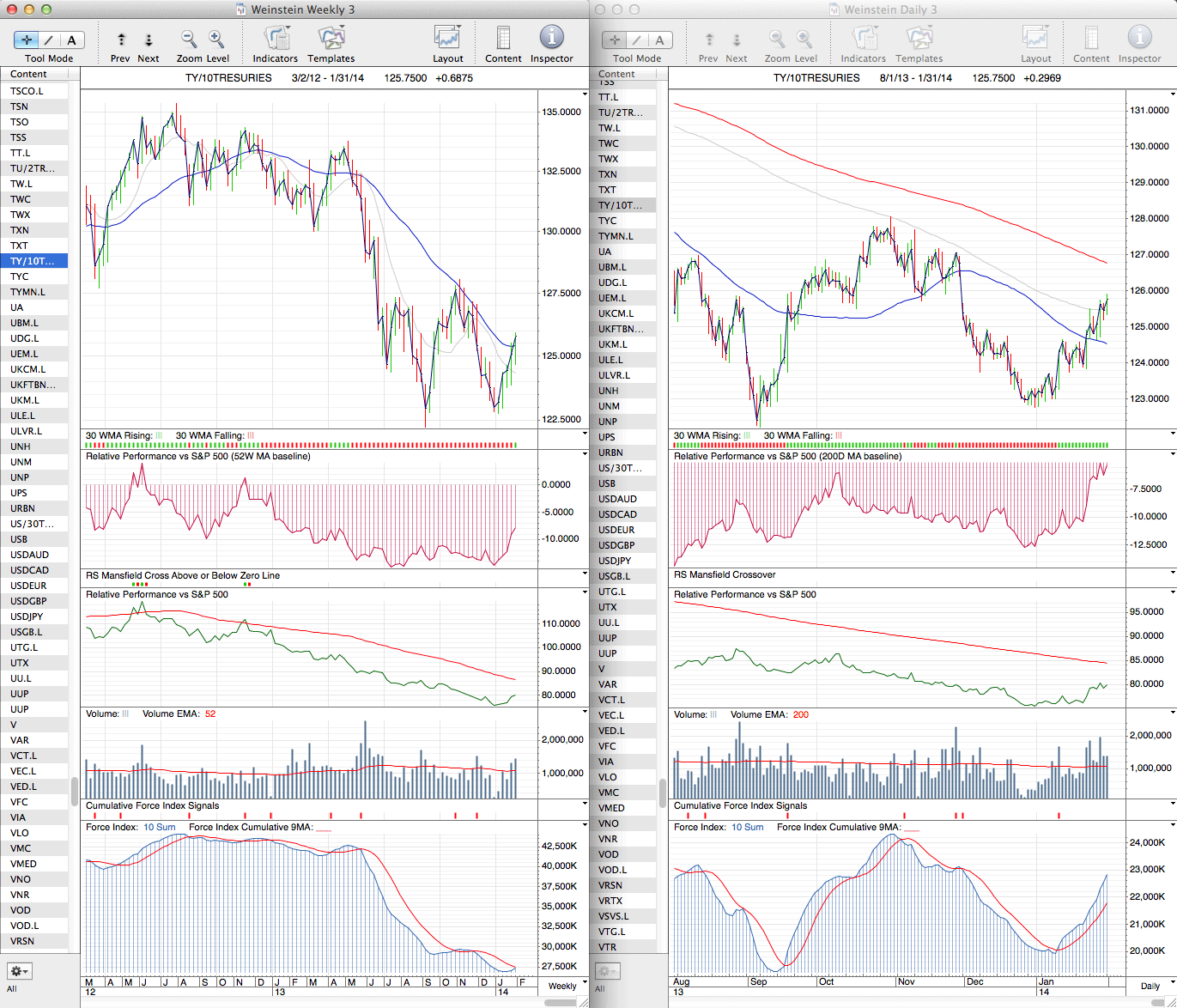The height and width of the screenshot is (1008, 1177).
Task: Zoom out using the minus magnifier in Weekly window
Action: pos(188,39)
